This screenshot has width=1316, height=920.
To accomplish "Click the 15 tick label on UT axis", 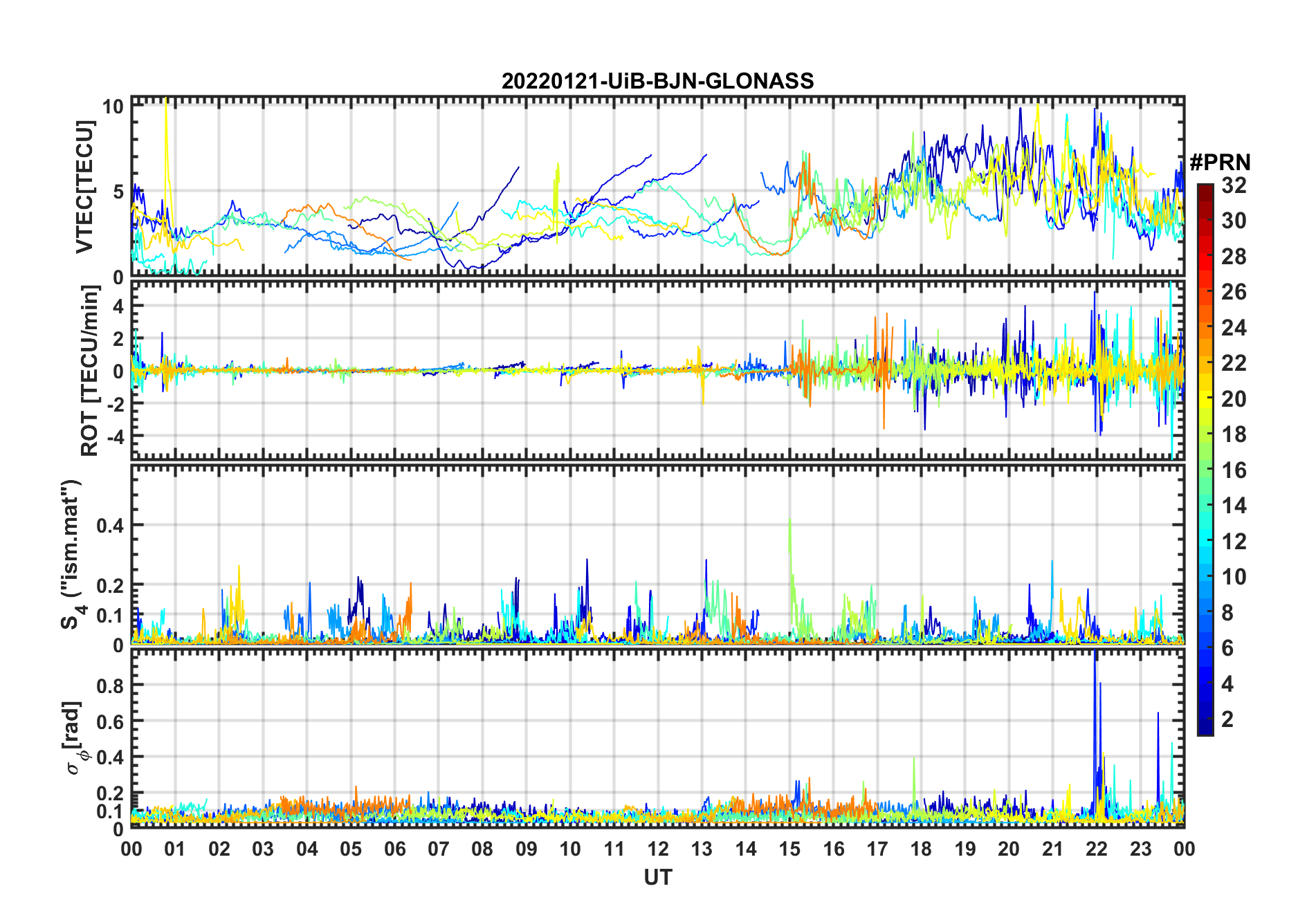I will tap(789, 849).
